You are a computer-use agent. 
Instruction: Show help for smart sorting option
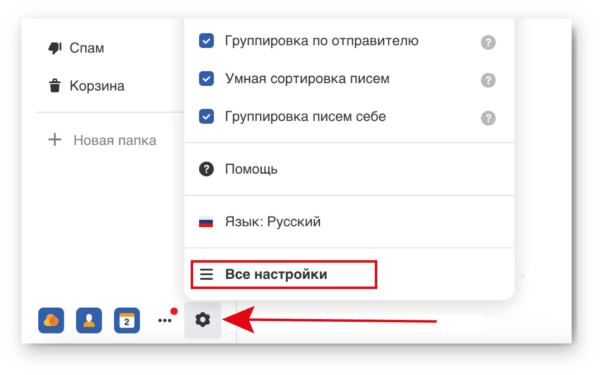(488, 80)
